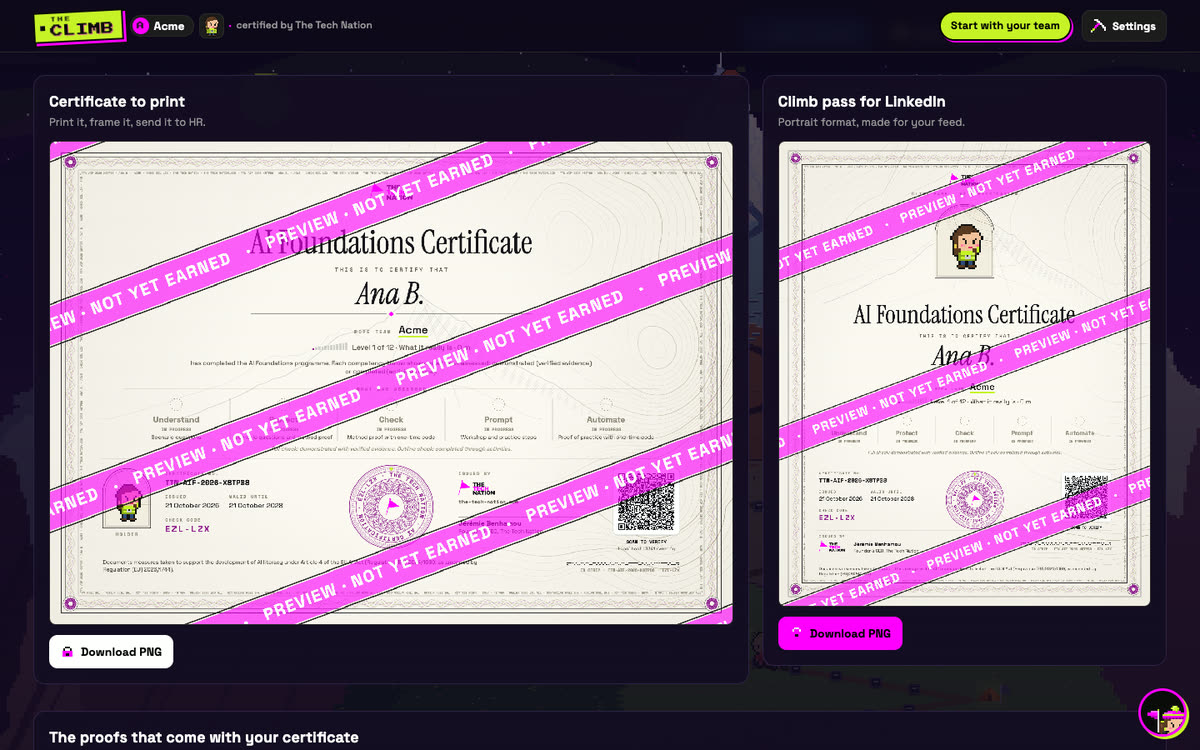Click the download icon on white button
The height and width of the screenshot is (750, 1200).
click(68, 652)
